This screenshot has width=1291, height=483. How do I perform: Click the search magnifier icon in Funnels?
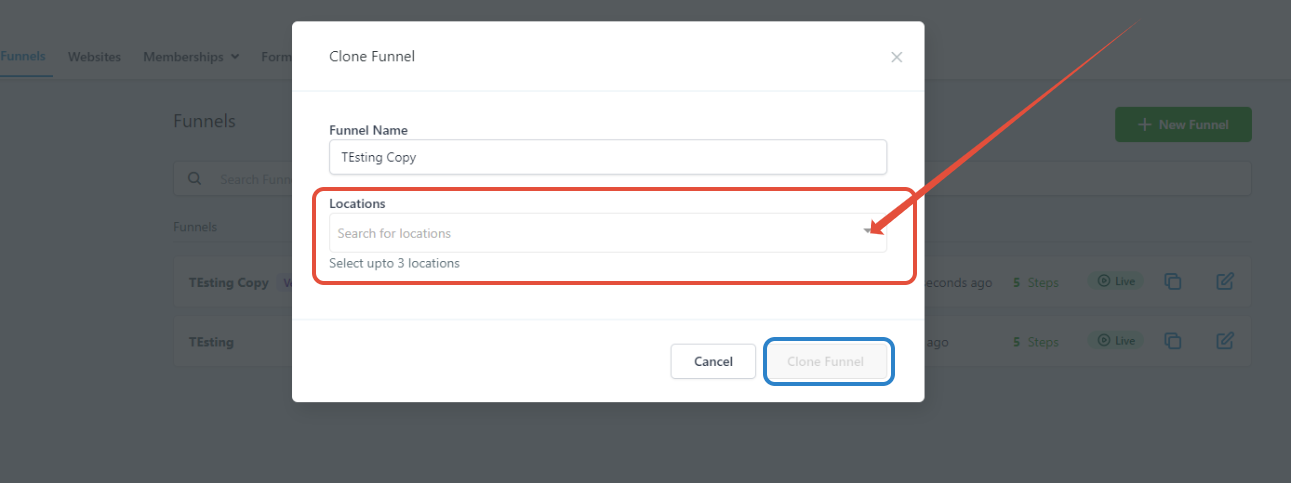click(194, 179)
